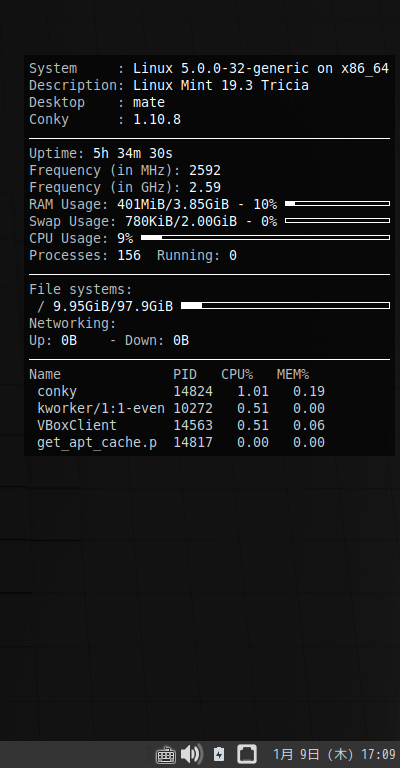Click the 'Networking:' heading

click(72, 324)
